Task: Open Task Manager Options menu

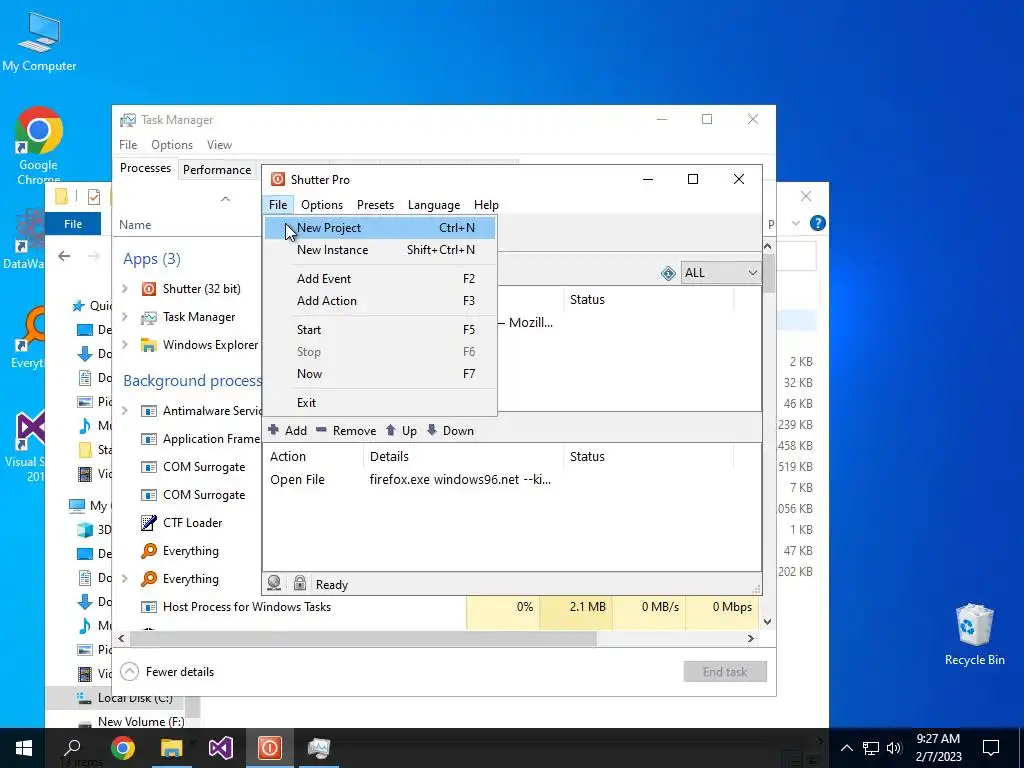Action: (172, 145)
